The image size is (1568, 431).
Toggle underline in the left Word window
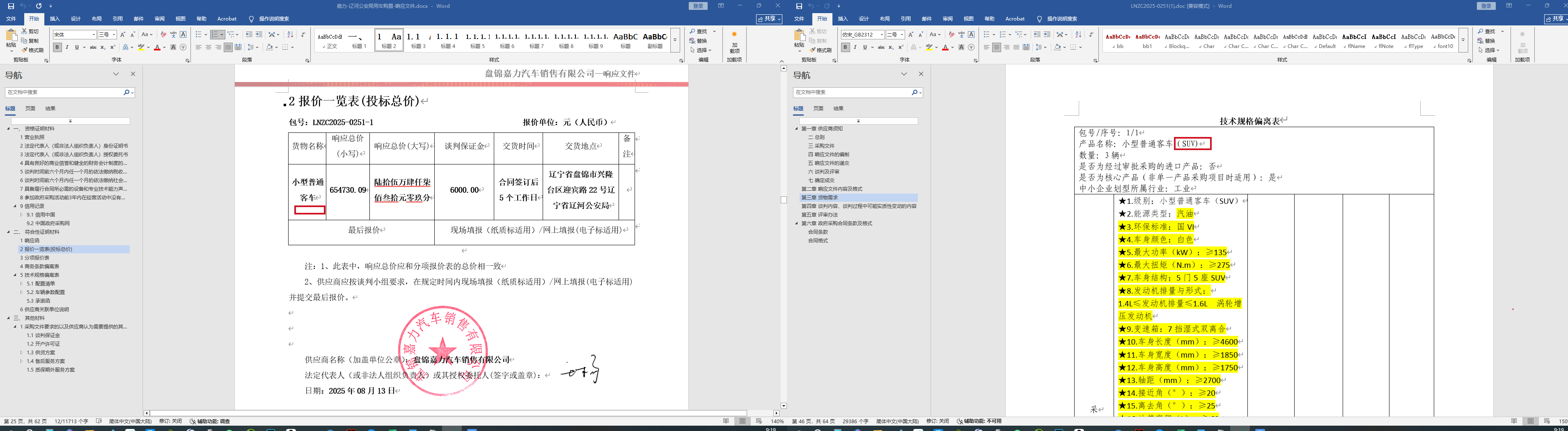(x=77, y=48)
